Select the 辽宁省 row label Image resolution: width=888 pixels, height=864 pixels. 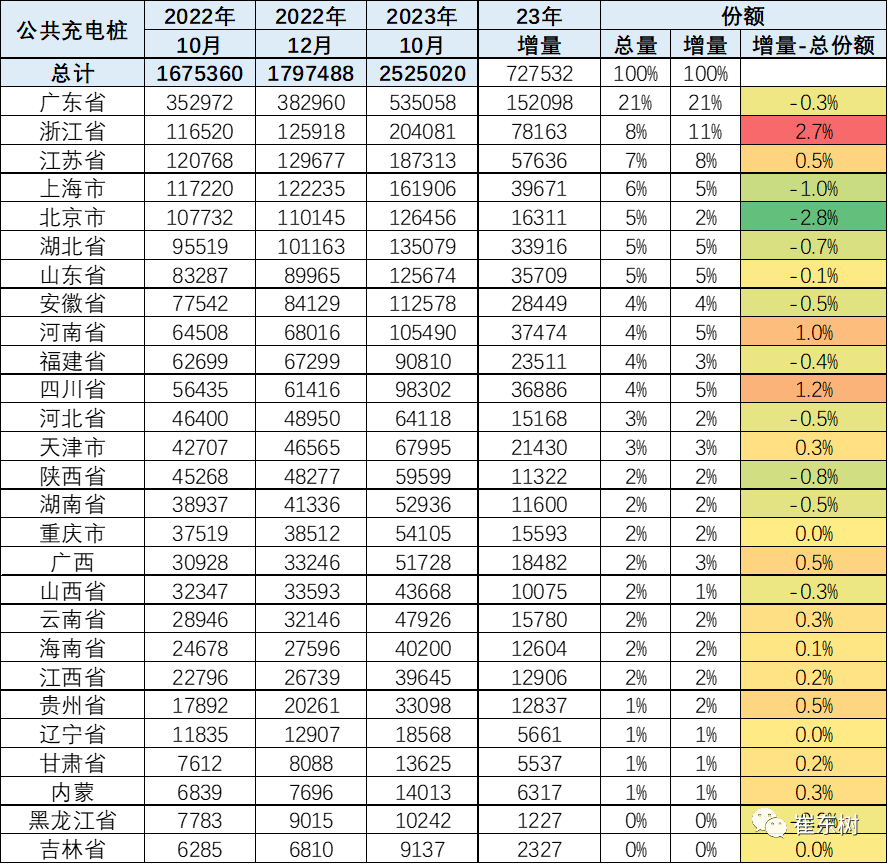click(x=72, y=734)
